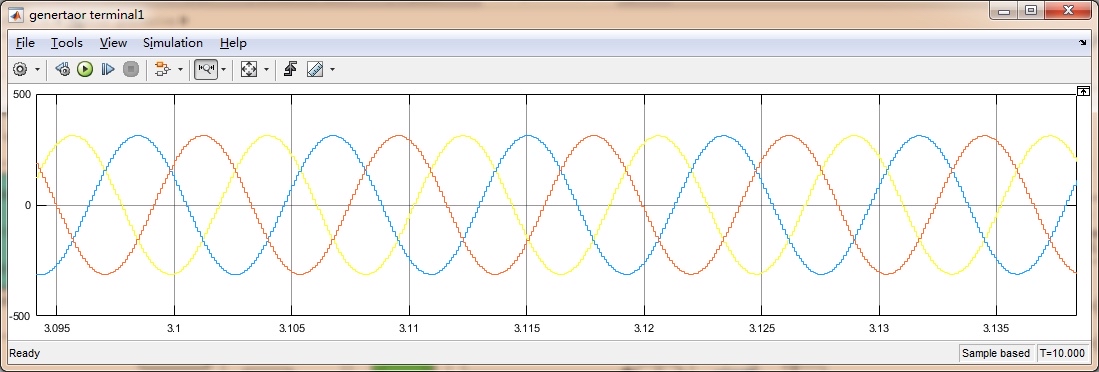Expand the measurements dropdown arrow
The width and height of the screenshot is (1099, 372).
pos(332,70)
